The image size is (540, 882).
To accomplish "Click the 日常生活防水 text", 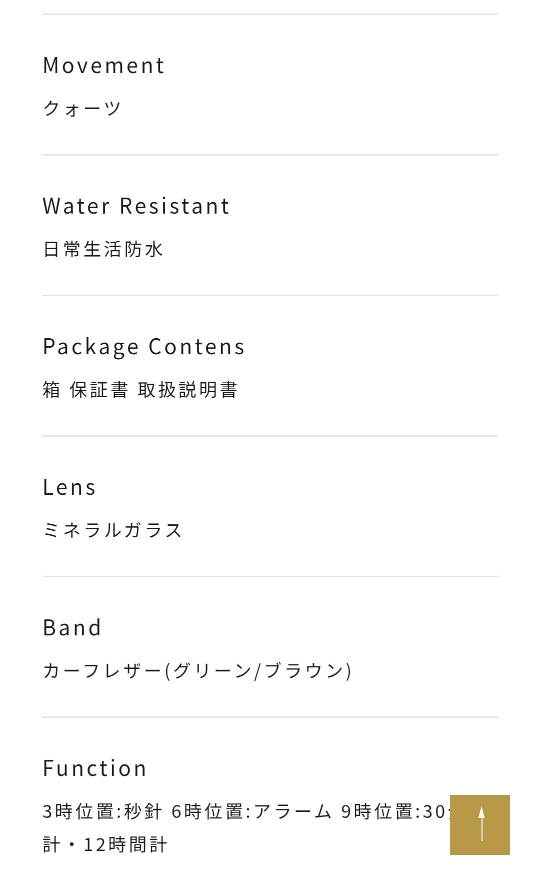I will (x=104, y=249).
